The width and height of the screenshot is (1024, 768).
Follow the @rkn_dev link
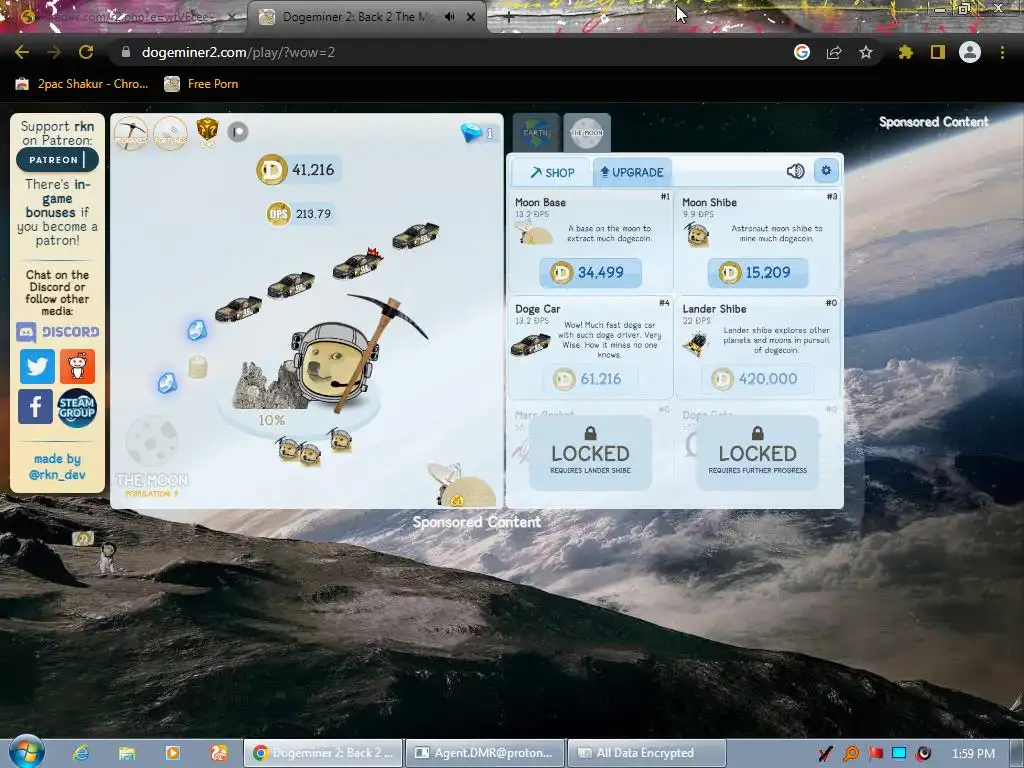(57, 475)
